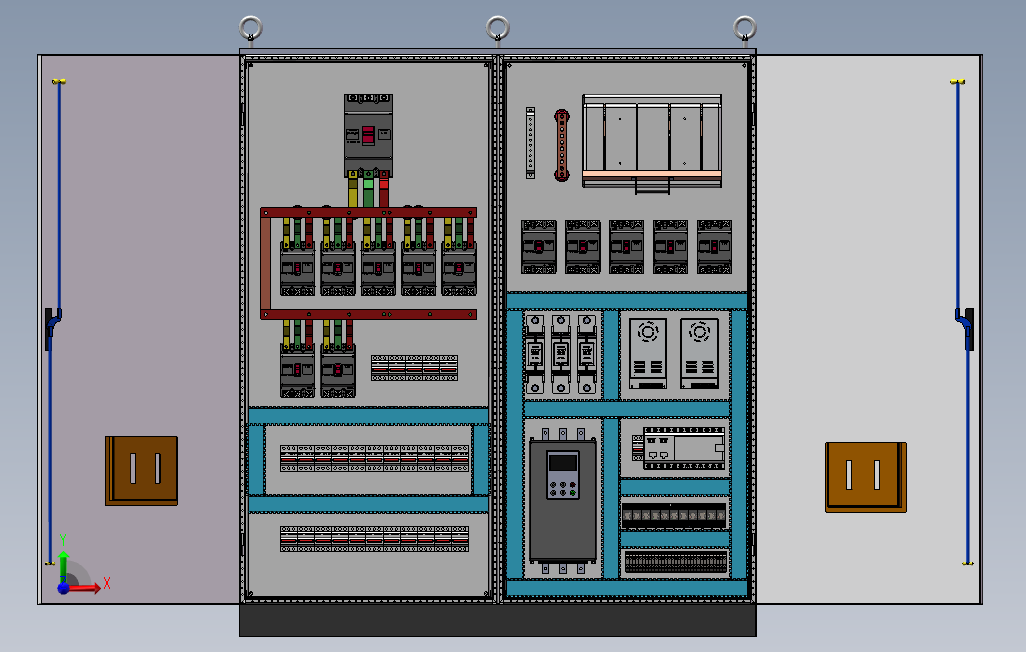
Task: Pick the bottom terminal block strip in right cabinet
Action: [x=676, y=562]
